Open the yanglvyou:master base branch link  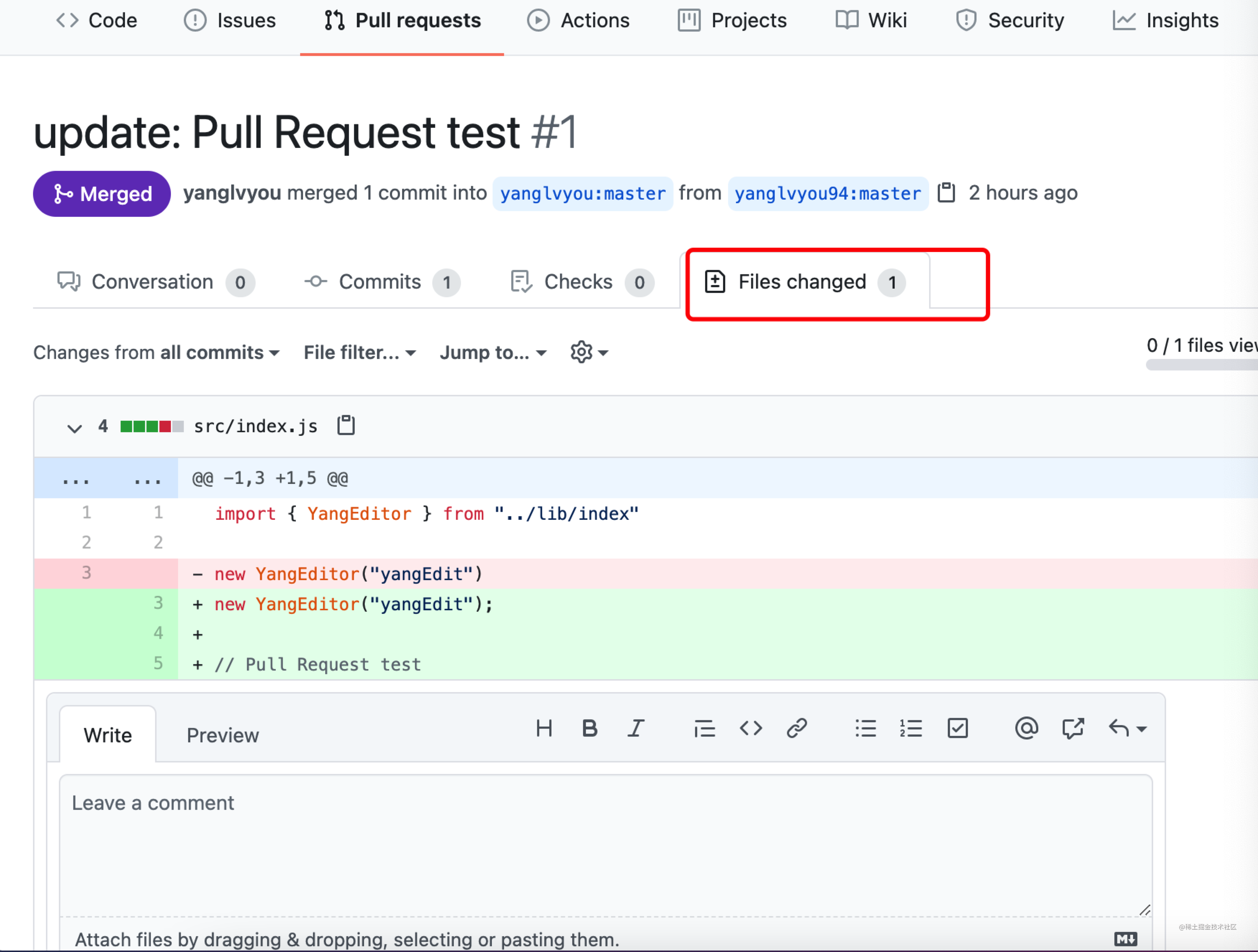[x=582, y=194]
